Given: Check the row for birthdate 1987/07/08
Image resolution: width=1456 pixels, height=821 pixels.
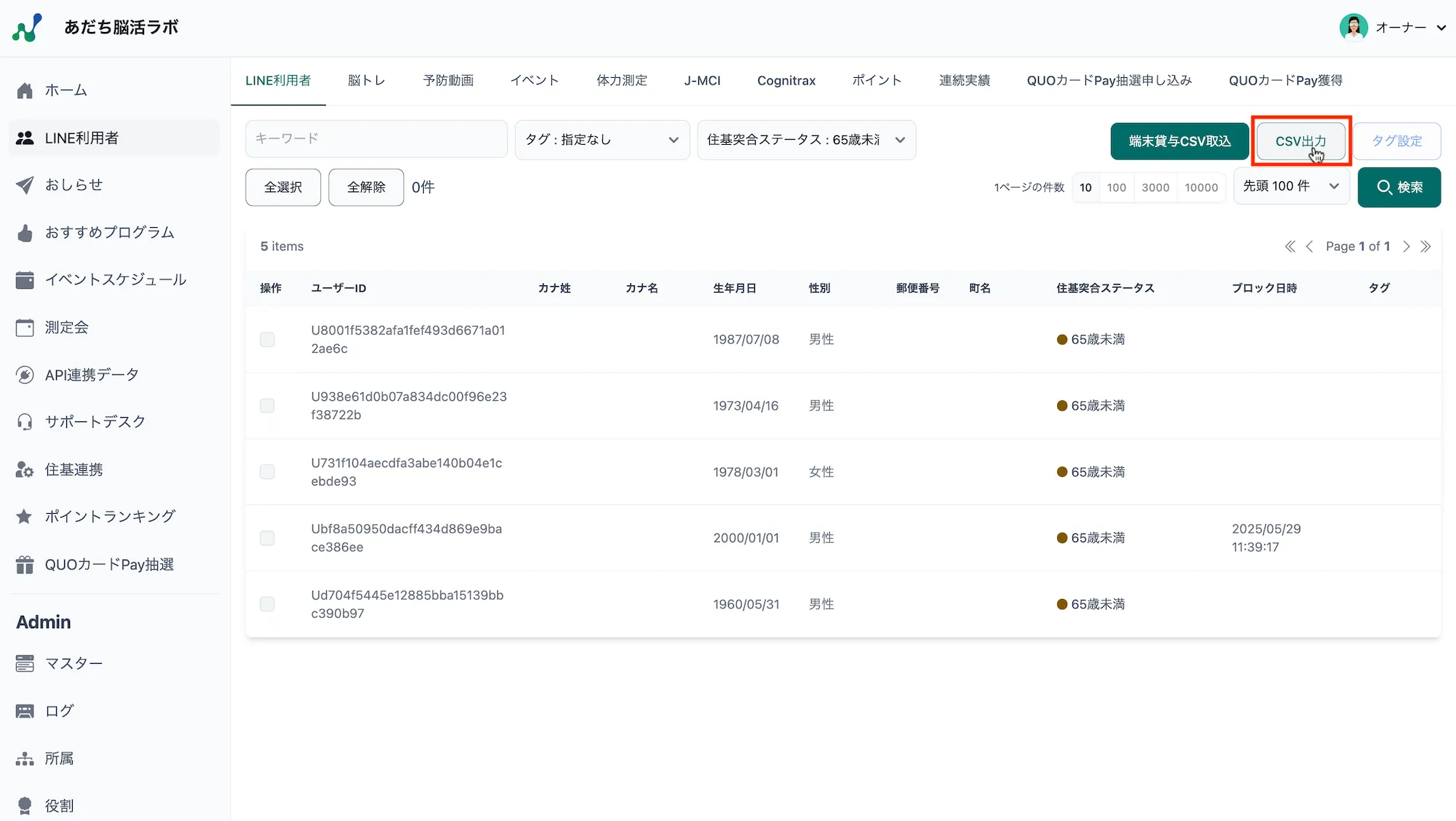Looking at the screenshot, I should 267,340.
